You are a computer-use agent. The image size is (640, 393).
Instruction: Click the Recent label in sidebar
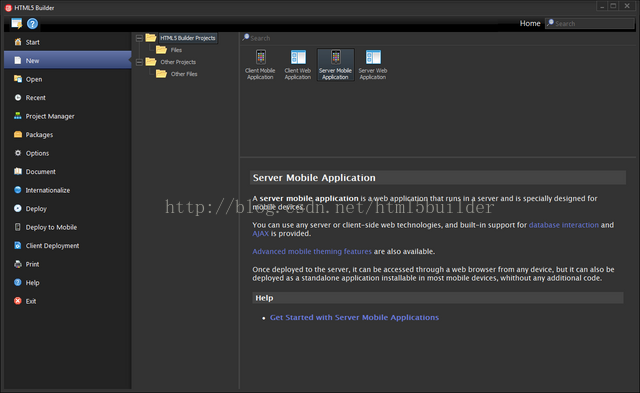(36, 98)
